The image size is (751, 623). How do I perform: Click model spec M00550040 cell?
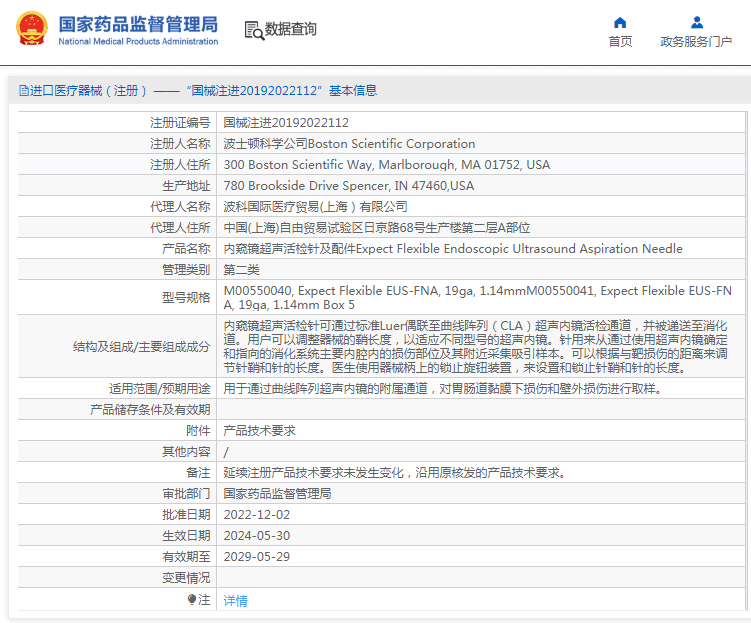pos(481,297)
